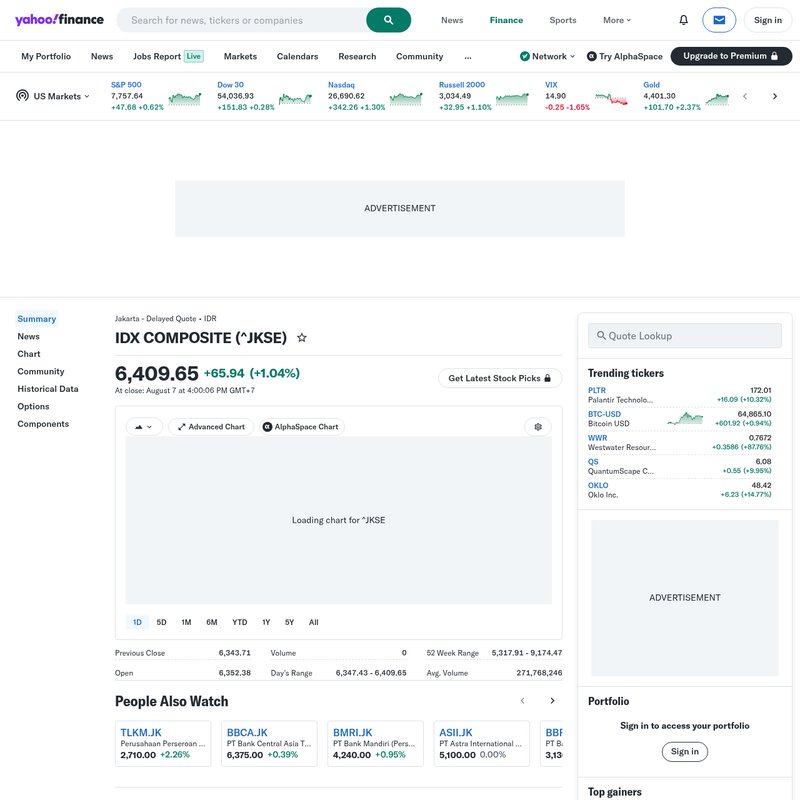
Task: Open the Research menu
Action: (x=357, y=56)
